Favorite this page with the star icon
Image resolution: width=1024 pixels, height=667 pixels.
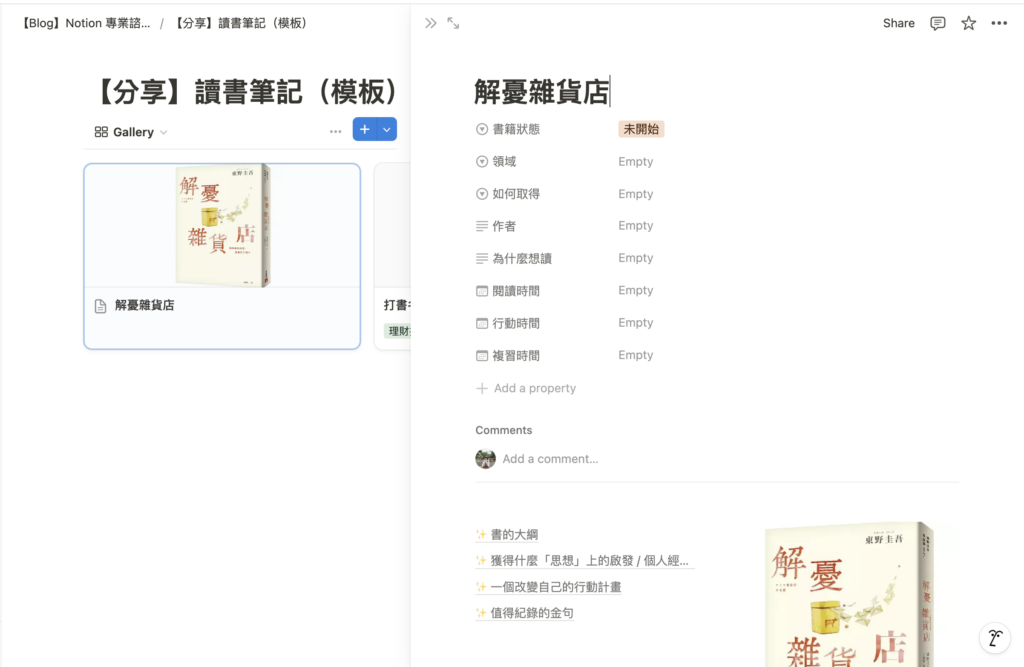[968, 23]
